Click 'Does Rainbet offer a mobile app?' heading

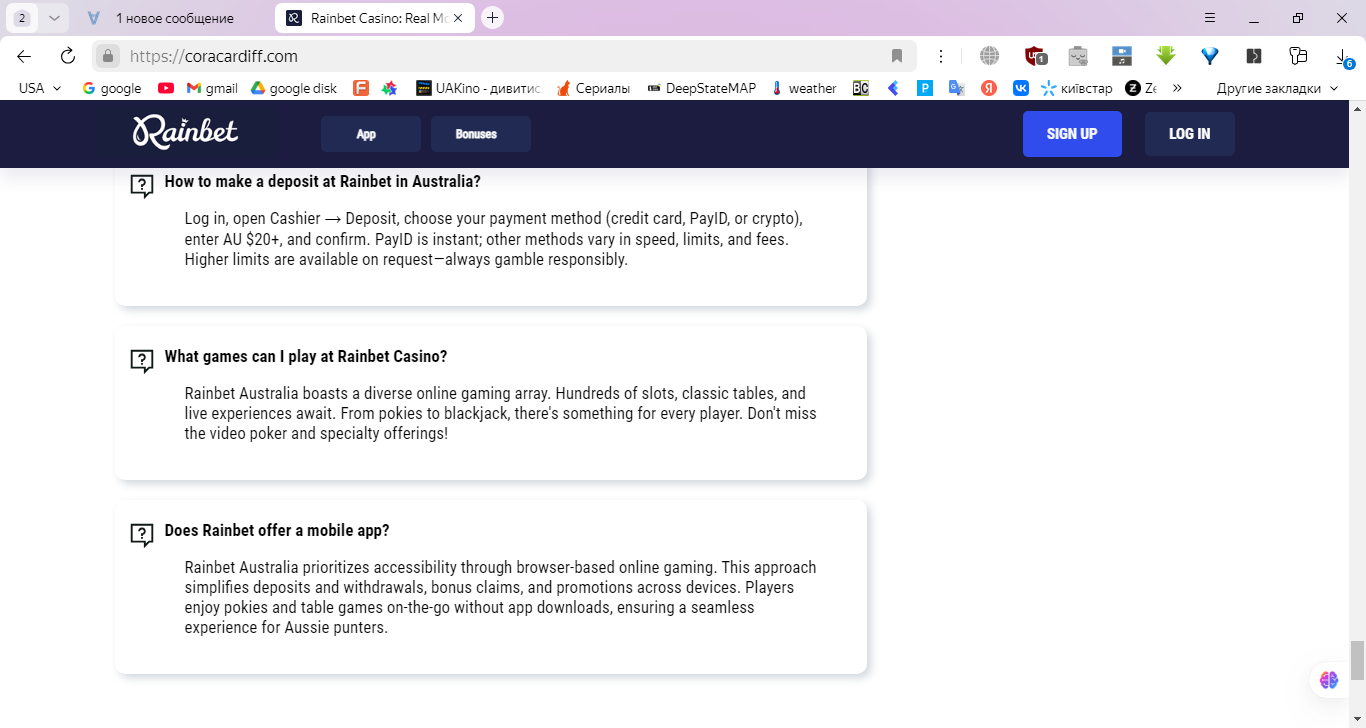[x=277, y=530]
